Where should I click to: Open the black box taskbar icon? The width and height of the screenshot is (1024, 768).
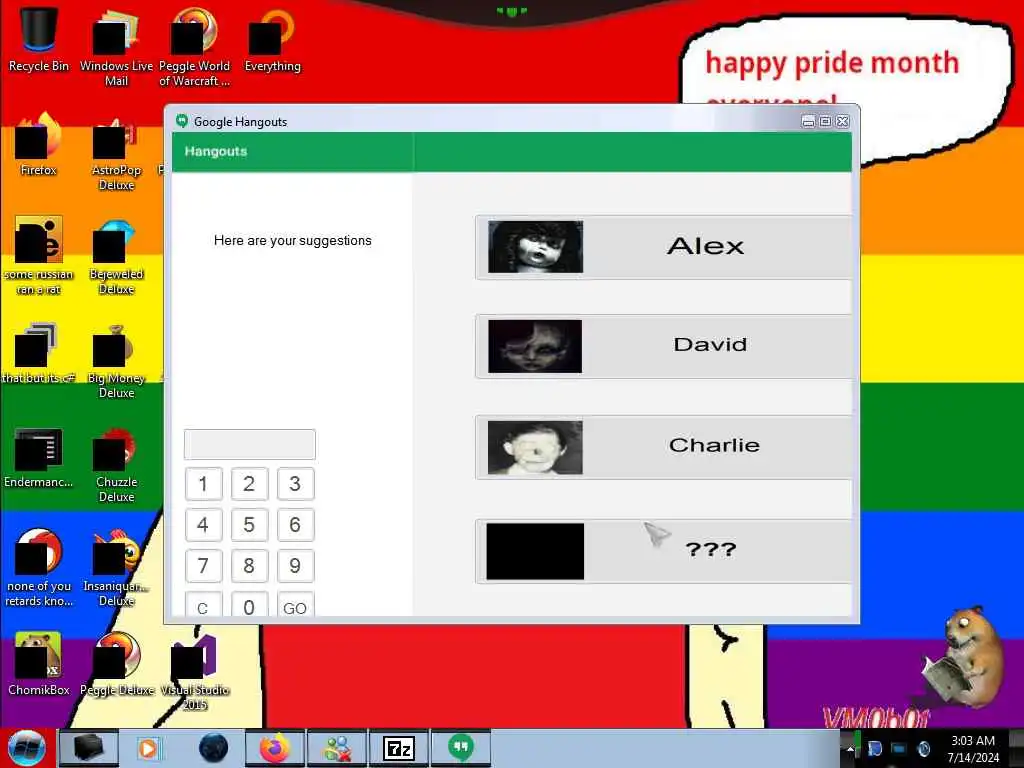tap(89, 748)
